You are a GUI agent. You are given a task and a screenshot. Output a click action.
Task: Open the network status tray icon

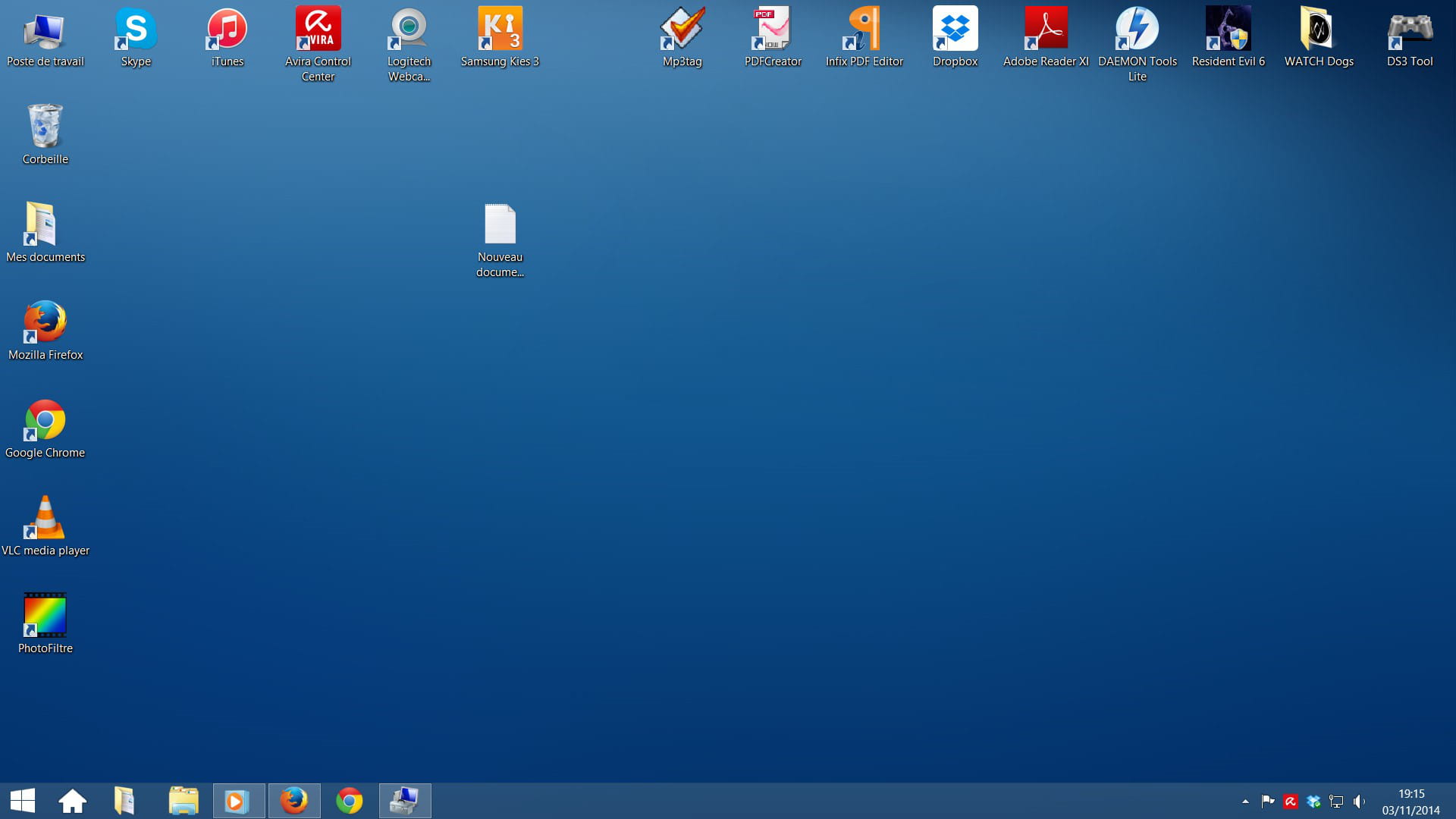pyautogui.click(x=1336, y=802)
